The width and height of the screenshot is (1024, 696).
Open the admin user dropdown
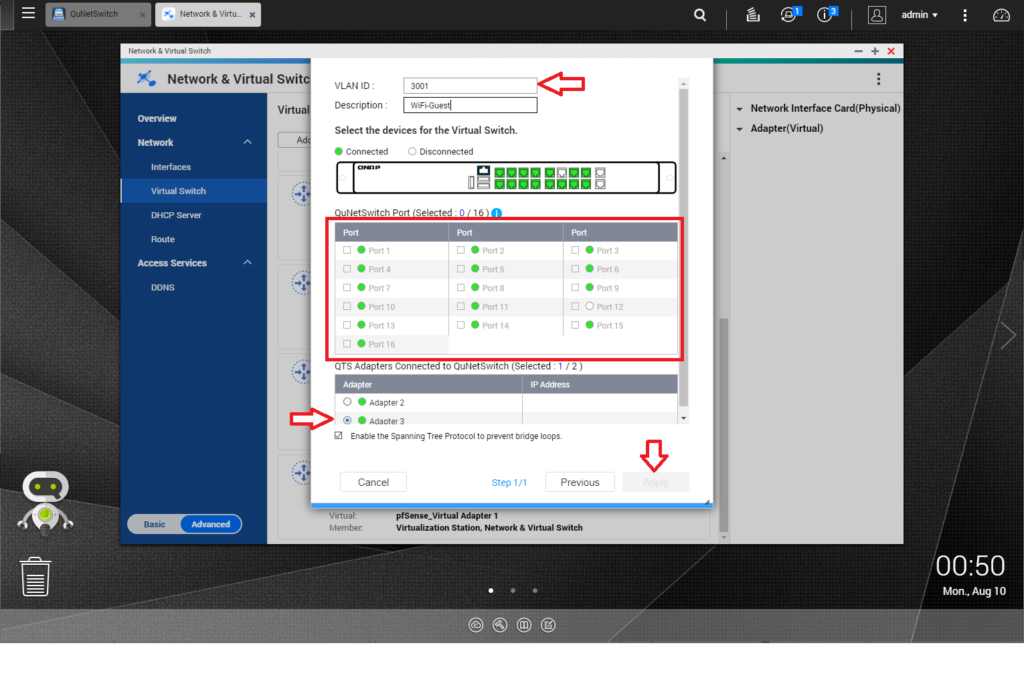point(920,14)
